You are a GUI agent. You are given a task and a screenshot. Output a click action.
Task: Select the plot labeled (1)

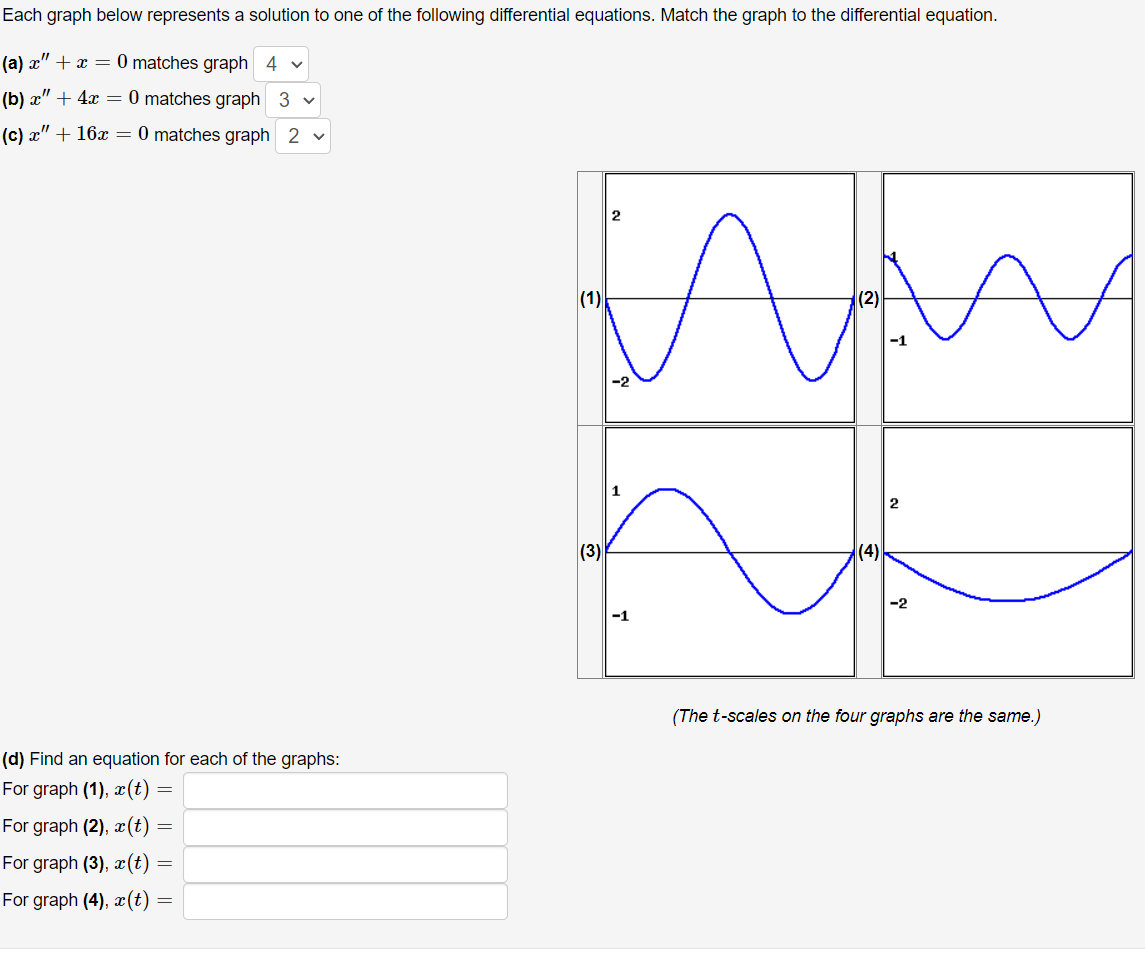click(x=729, y=296)
